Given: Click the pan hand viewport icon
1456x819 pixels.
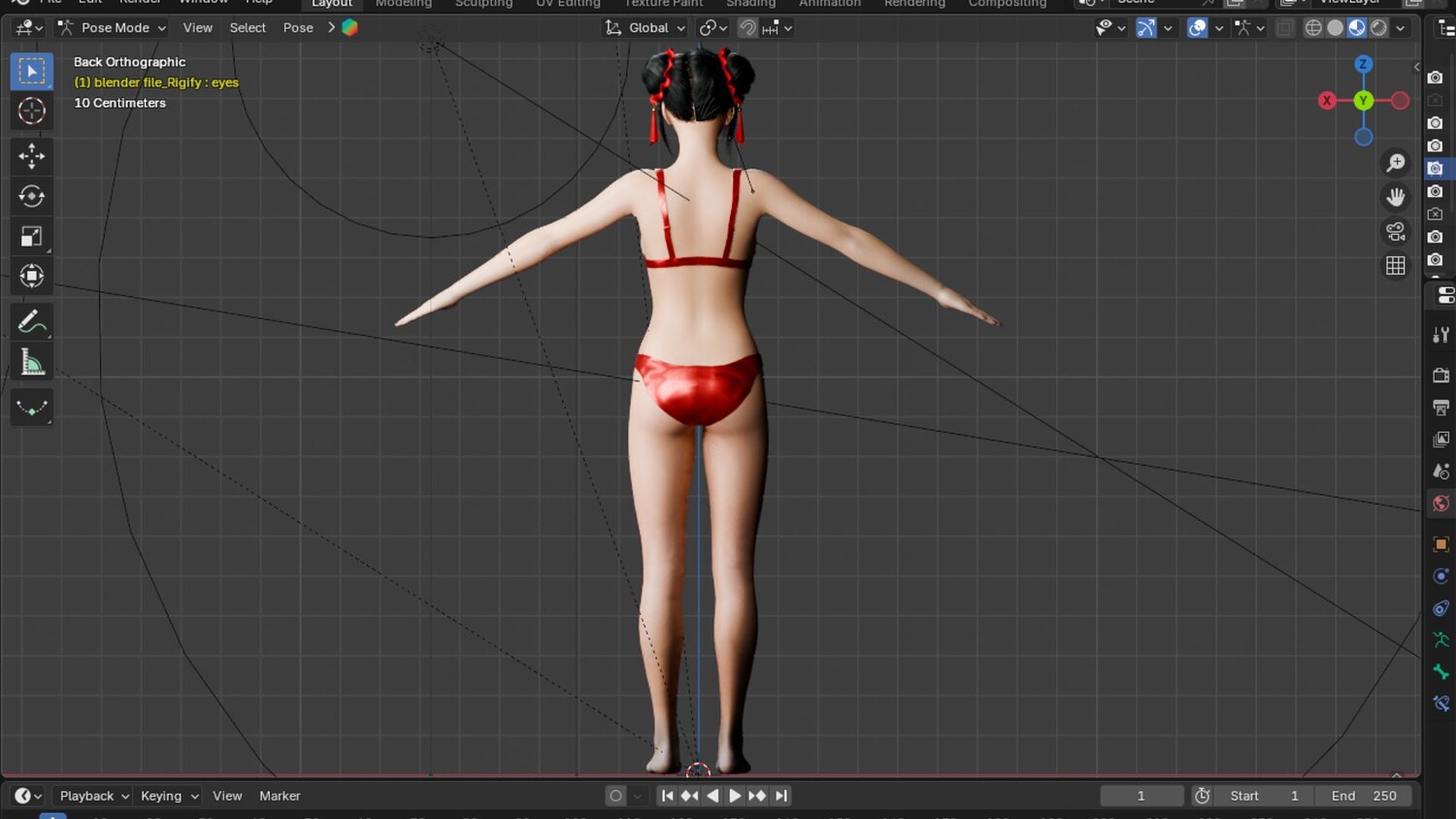Looking at the screenshot, I should click(x=1396, y=197).
